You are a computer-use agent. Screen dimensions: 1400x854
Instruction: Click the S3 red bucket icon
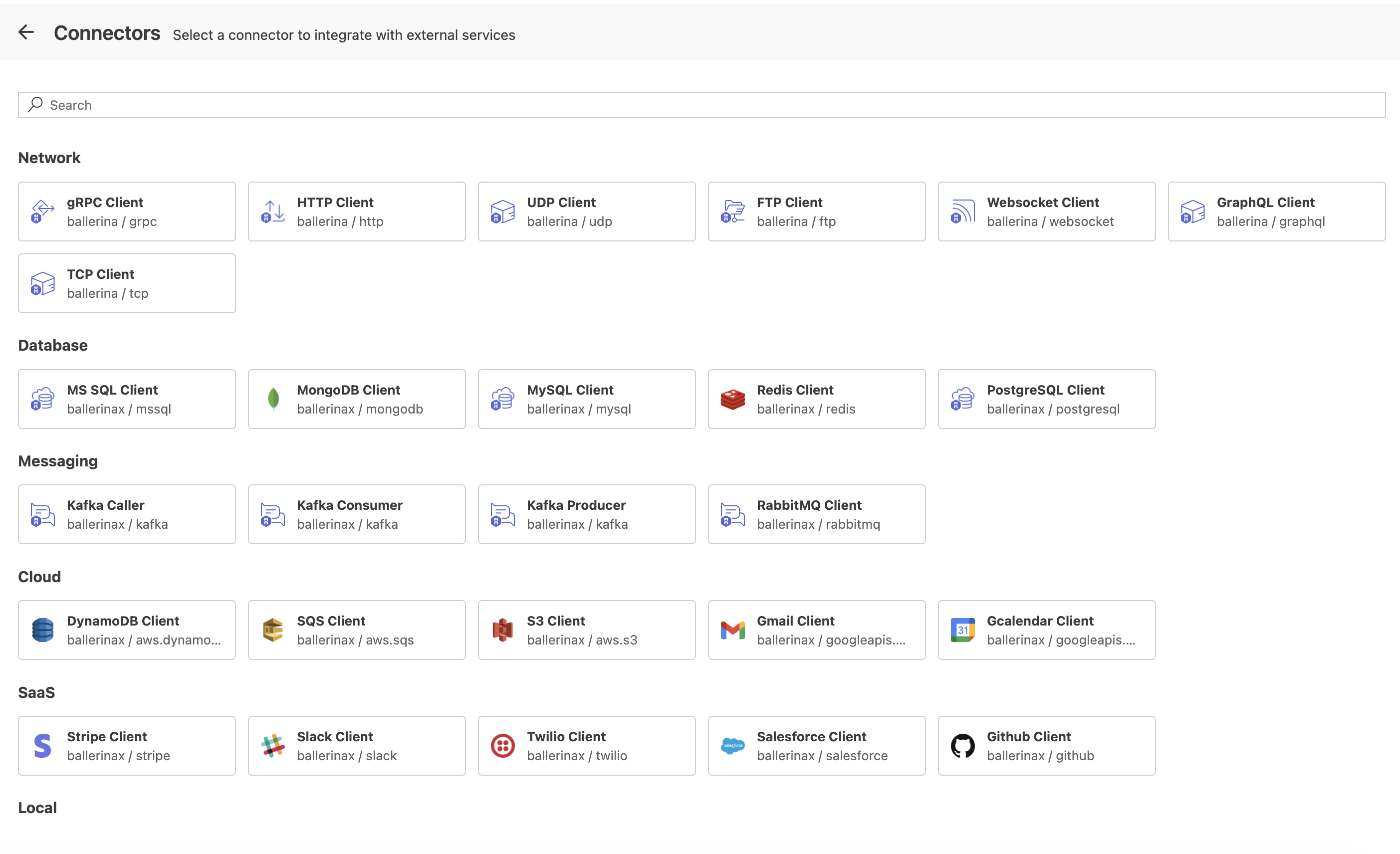point(503,630)
